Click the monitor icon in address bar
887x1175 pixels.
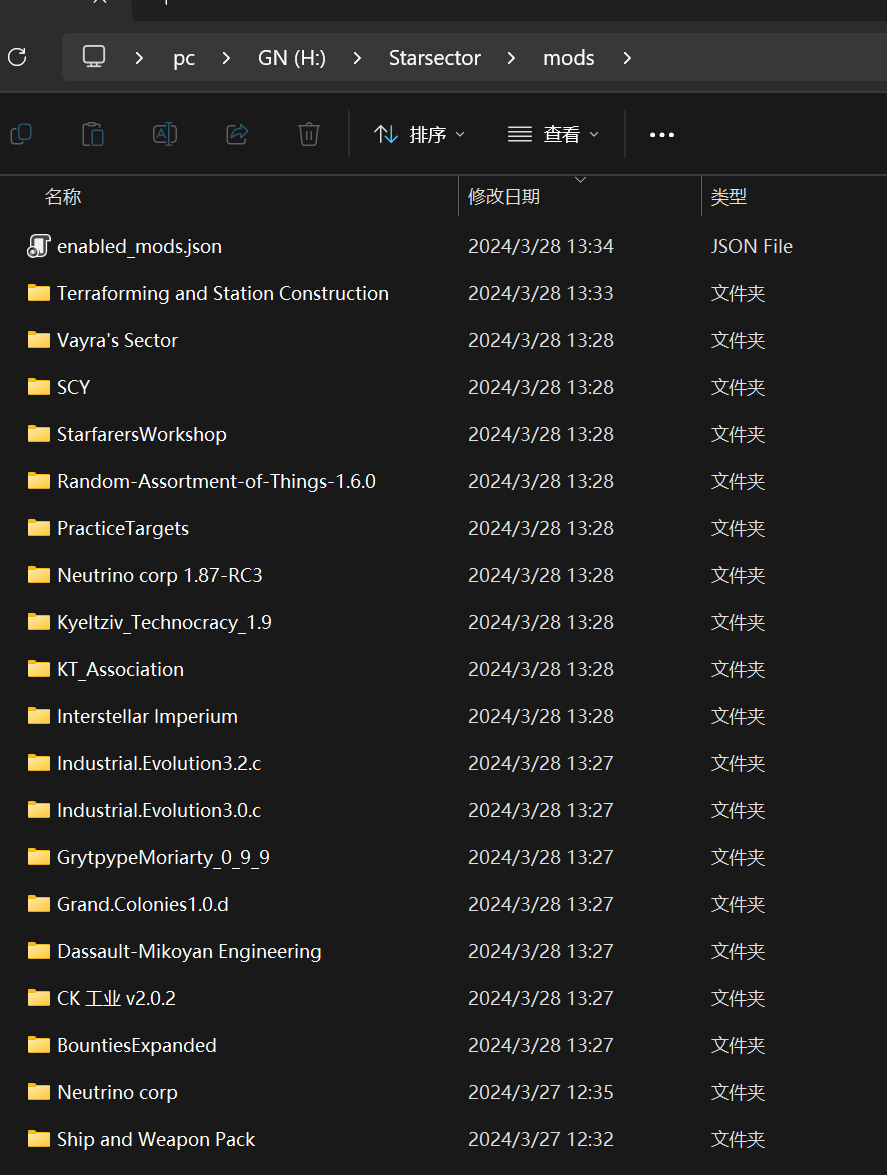coord(94,57)
